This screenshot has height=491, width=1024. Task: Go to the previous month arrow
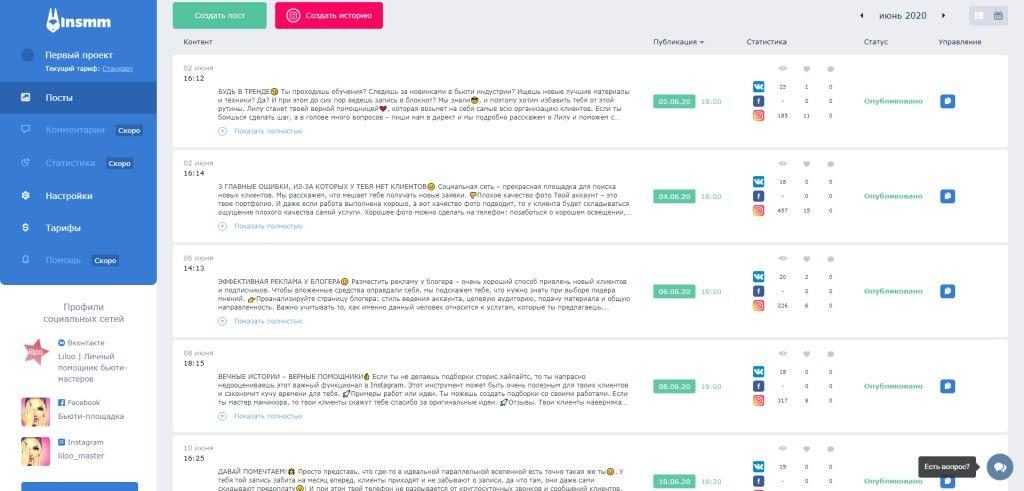tap(861, 16)
